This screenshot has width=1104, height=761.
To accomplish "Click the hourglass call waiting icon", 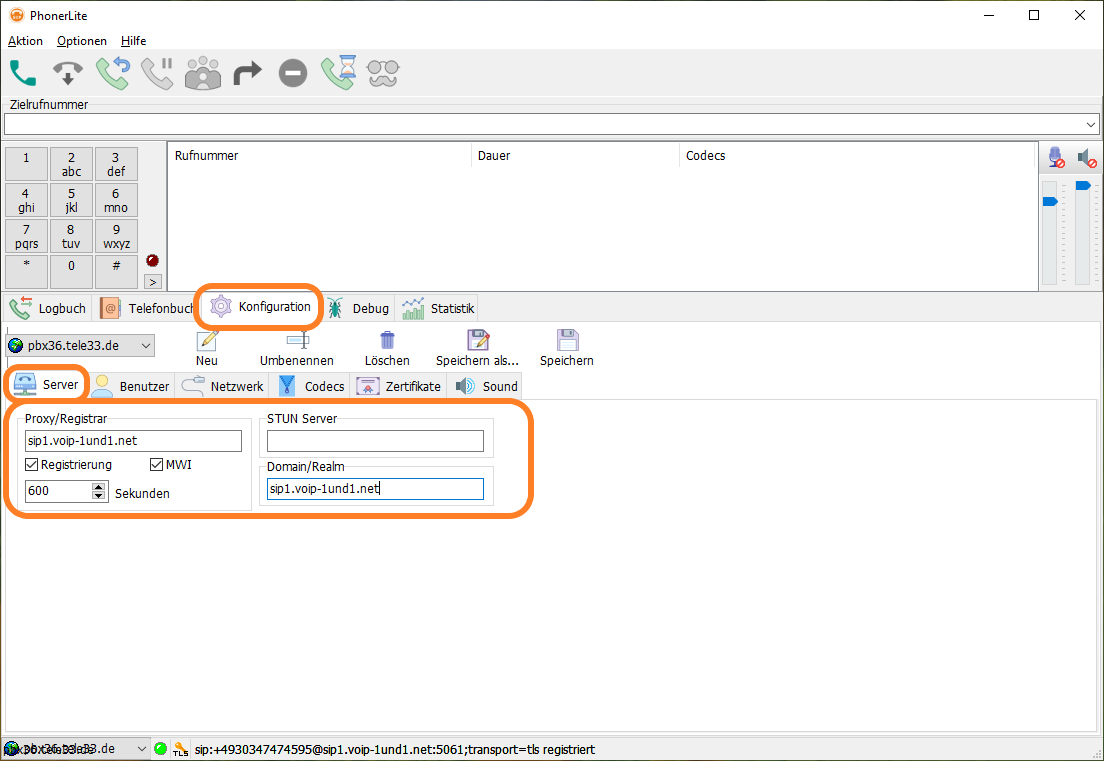I will pos(339,73).
